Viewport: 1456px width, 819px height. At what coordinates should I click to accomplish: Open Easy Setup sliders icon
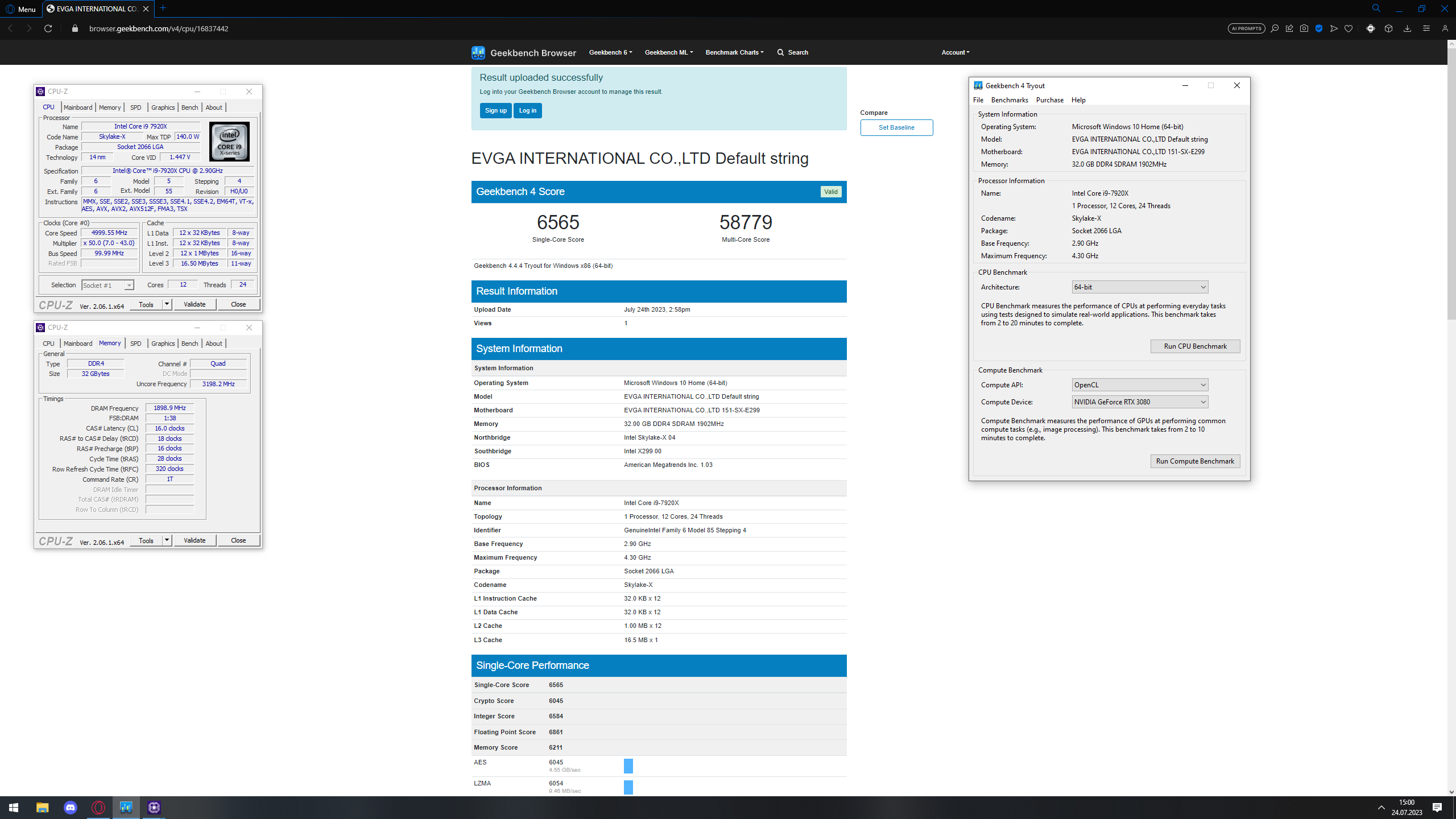tap(1426, 28)
